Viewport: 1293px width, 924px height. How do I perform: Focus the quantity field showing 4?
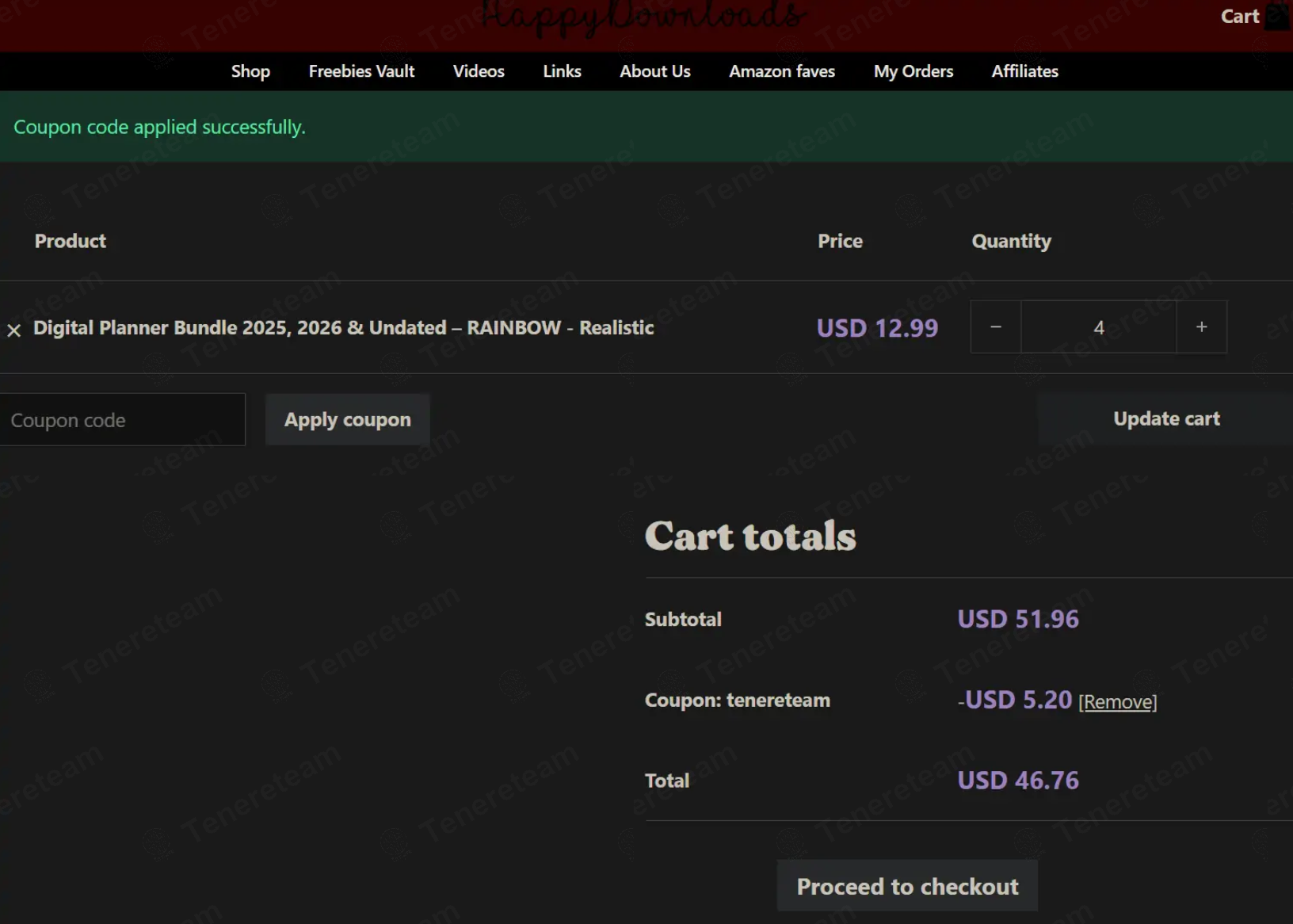pyautogui.click(x=1098, y=326)
